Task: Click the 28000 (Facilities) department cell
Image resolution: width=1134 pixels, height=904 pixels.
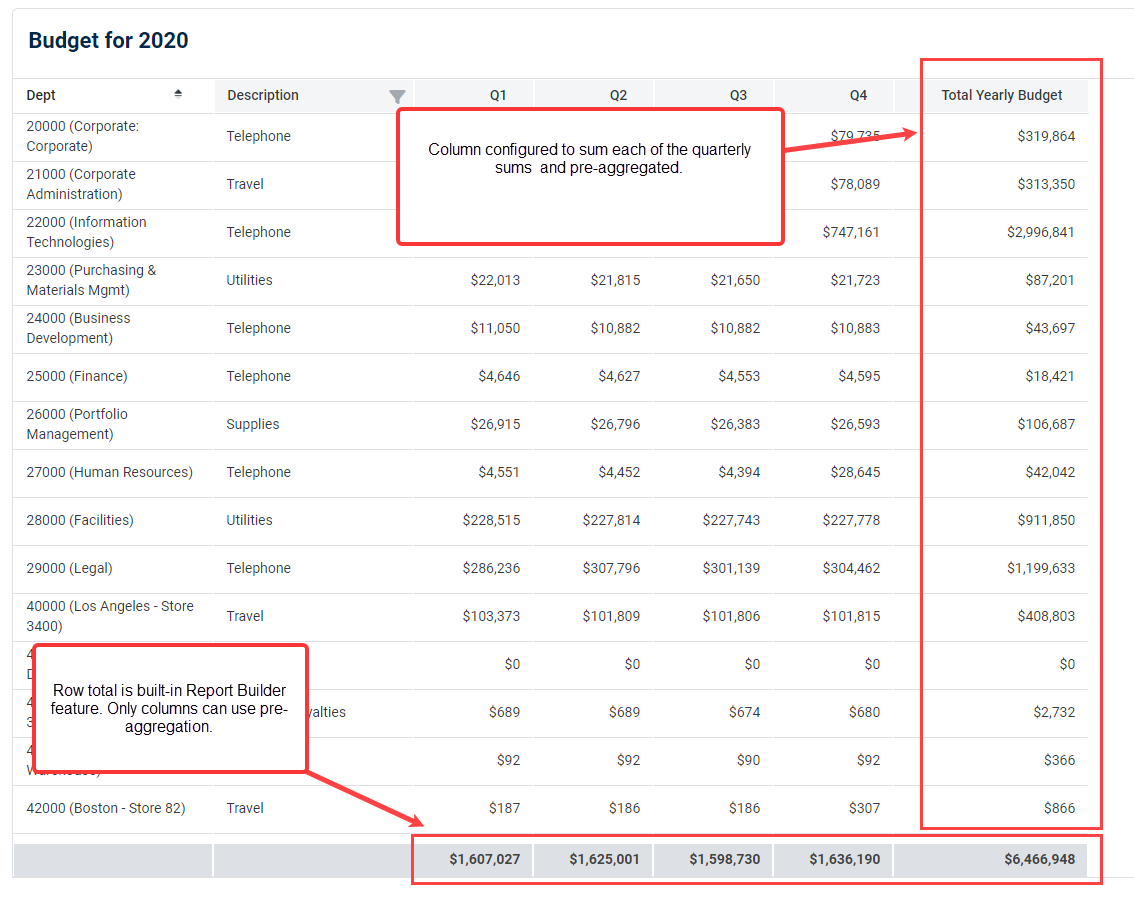Action: 80,520
